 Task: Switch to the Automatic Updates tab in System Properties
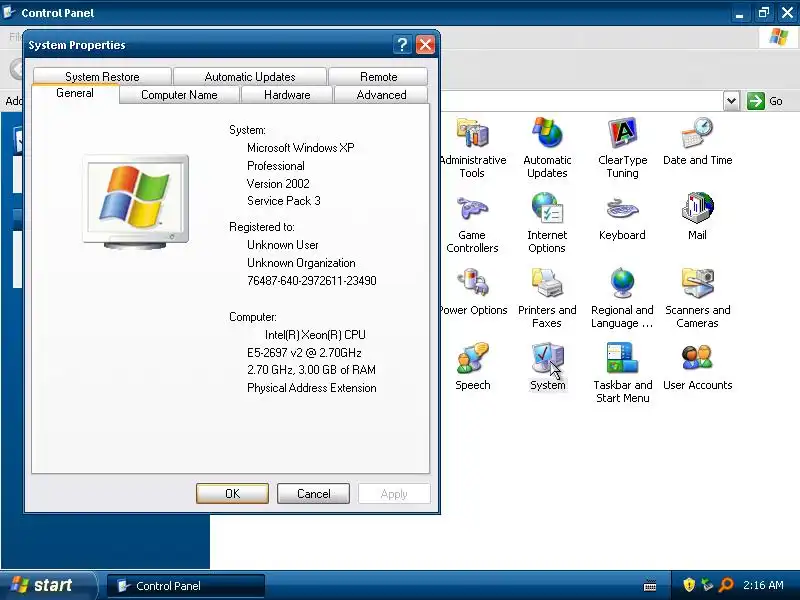(250, 77)
